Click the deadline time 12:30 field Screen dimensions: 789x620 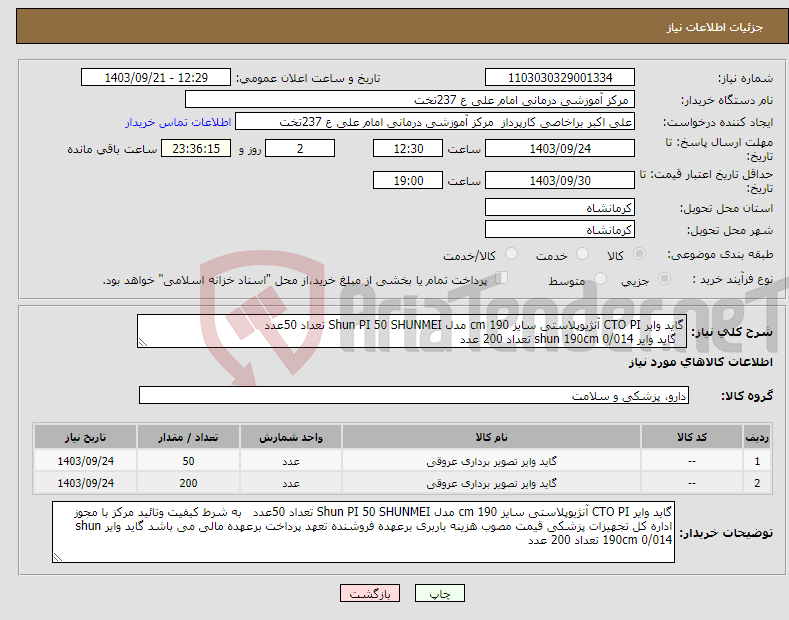[x=408, y=148]
